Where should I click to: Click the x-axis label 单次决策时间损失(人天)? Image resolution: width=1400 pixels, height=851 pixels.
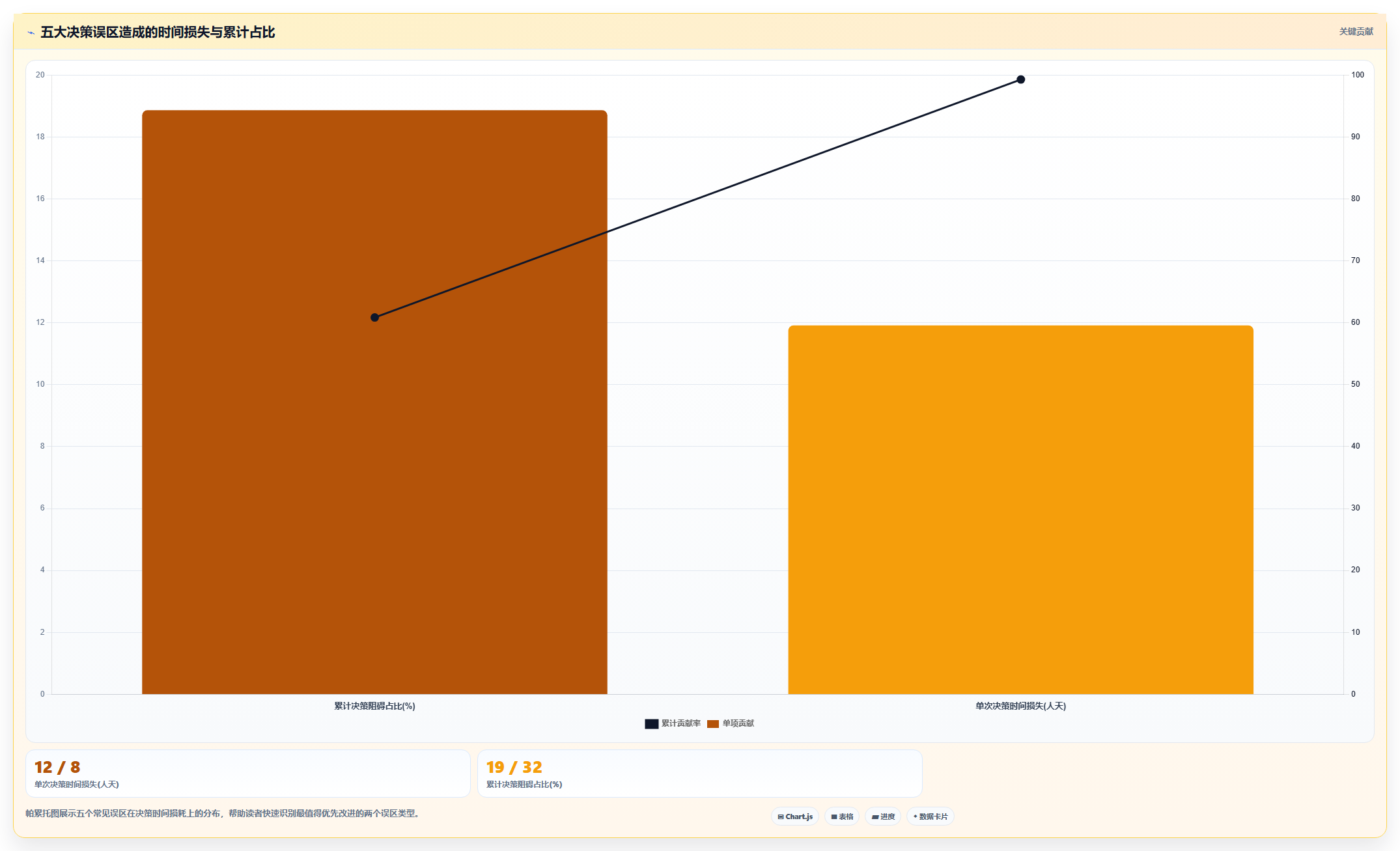[x=1020, y=706]
